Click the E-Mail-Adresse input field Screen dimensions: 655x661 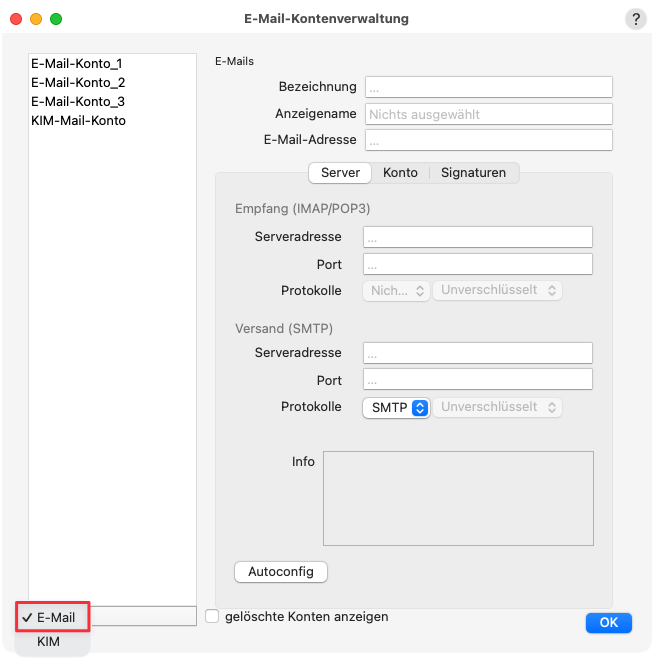tap(488, 140)
